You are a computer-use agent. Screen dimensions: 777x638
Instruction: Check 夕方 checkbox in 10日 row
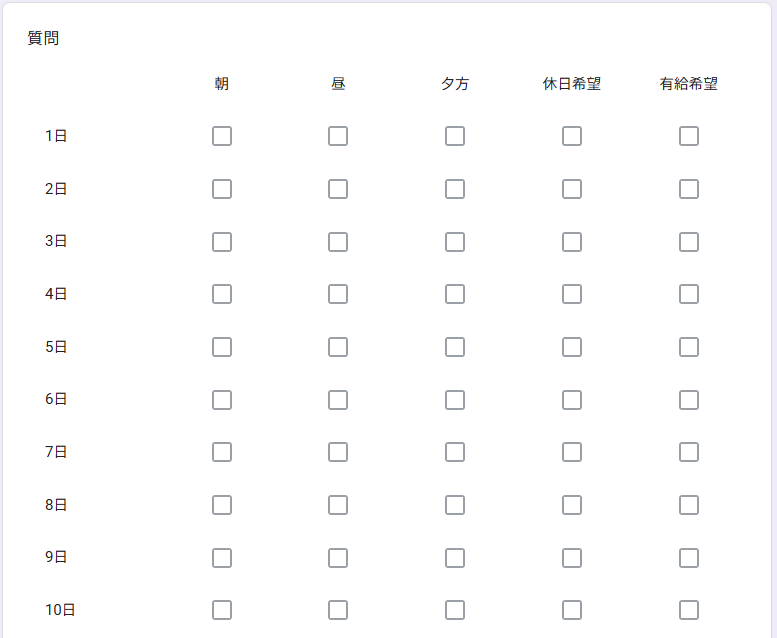455,610
